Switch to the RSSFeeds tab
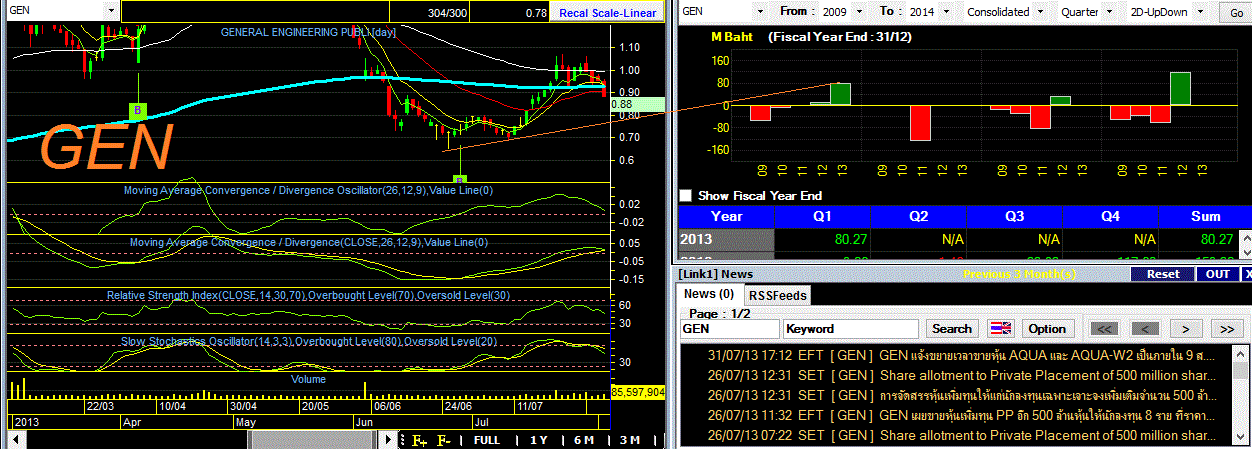Image resolution: width=1252 pixels, height=449 pixels. click(779, 295)
